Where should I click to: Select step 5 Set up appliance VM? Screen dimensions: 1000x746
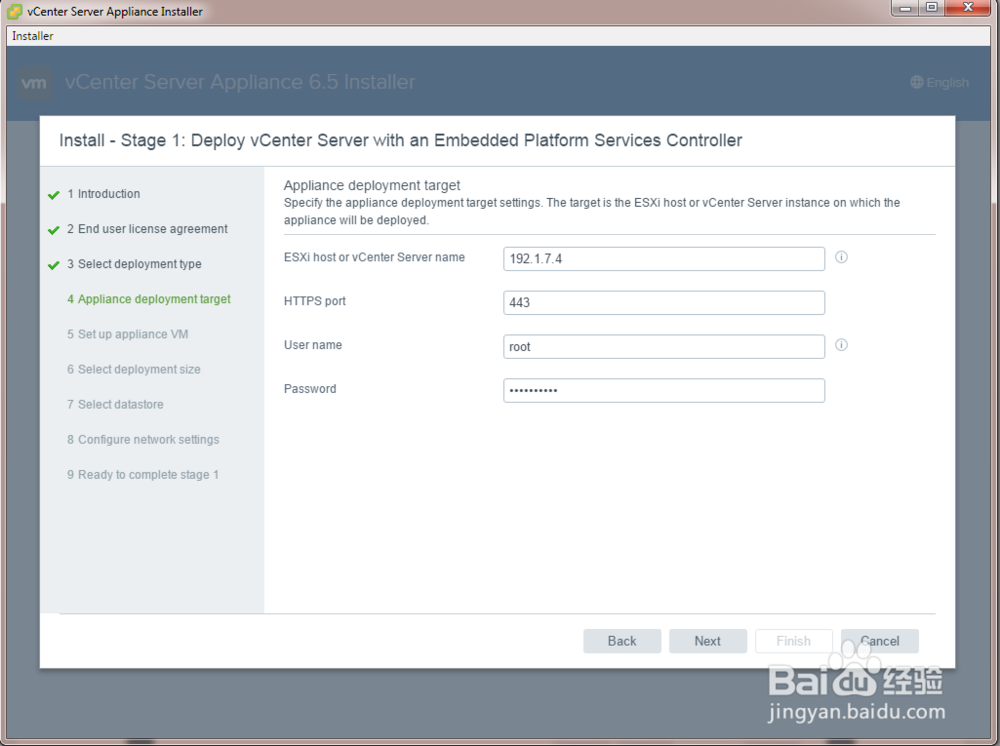point(128,334)
